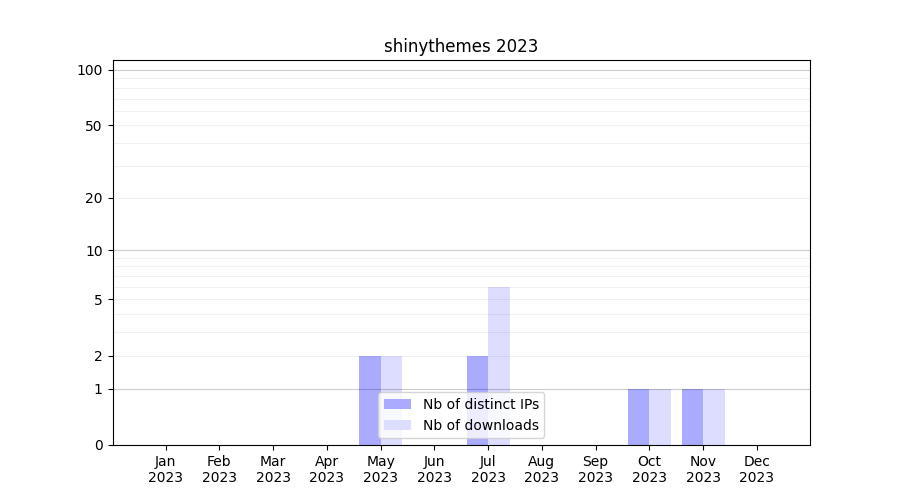Viewport: 900px width, 500px height.
Task: Click the '5' y-axis tick label
Action: [x=98, y=300]
